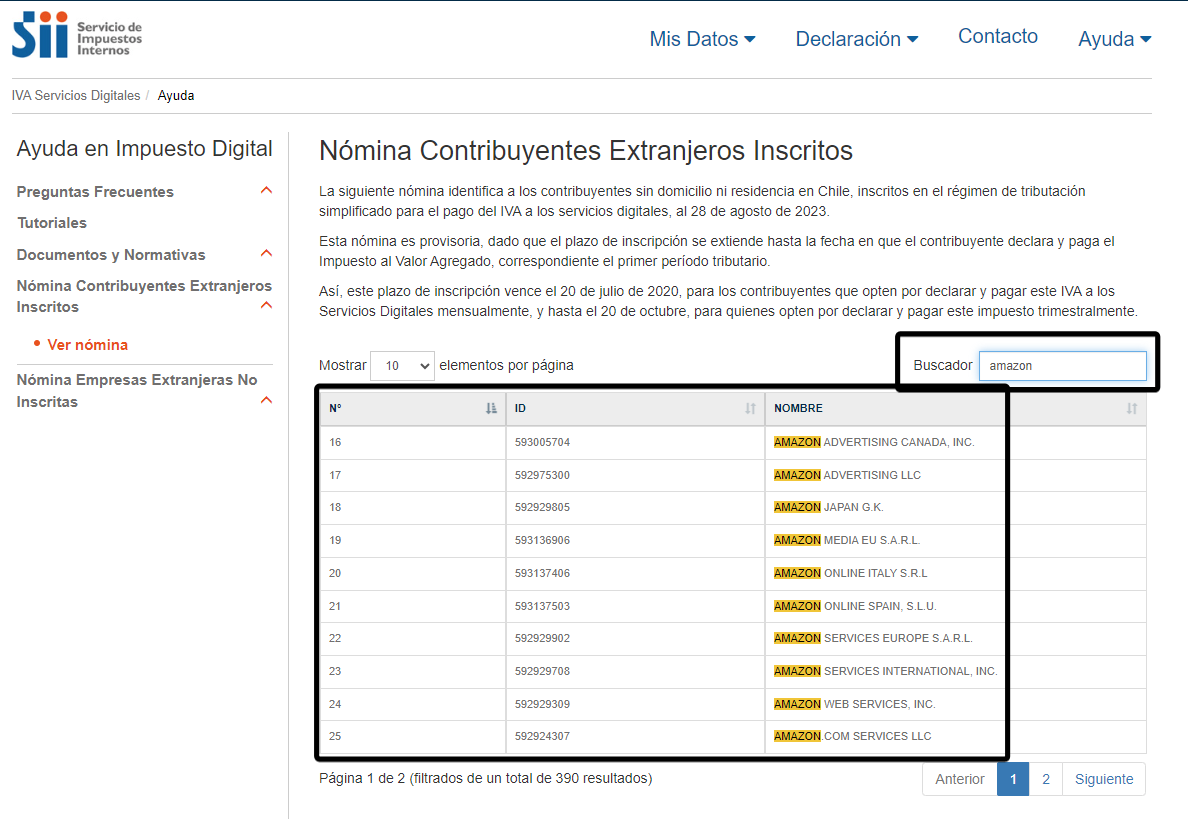
Task: Click ID value 593137503
Action: pyautogui.click(x=542, y=606)
